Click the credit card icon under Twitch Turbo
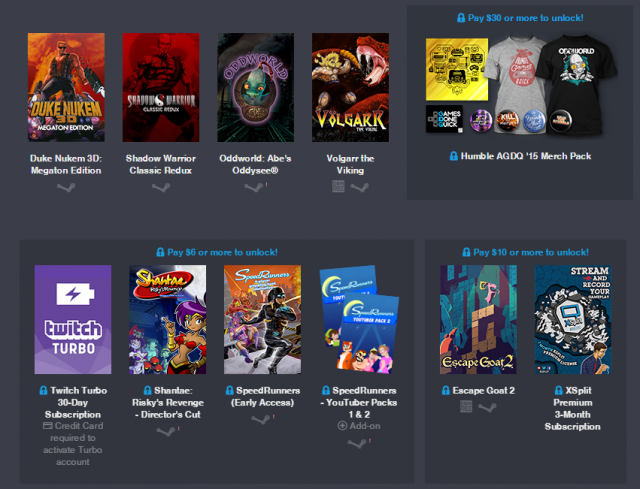Viewport: 640px width, 489px height. click(47, 425)
